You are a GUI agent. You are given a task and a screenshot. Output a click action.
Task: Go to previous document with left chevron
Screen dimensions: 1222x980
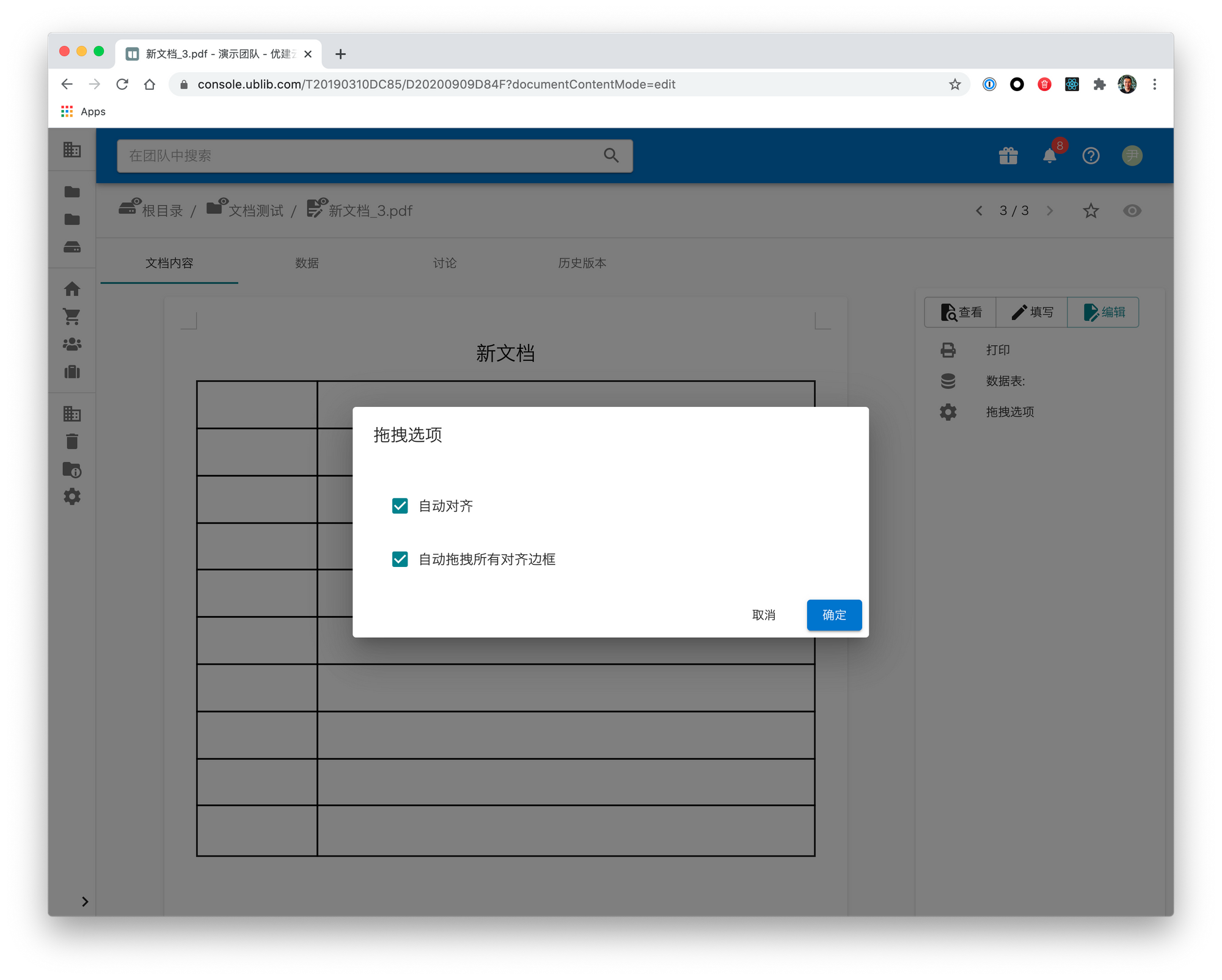pyautogui.click(x=979, y=211)
